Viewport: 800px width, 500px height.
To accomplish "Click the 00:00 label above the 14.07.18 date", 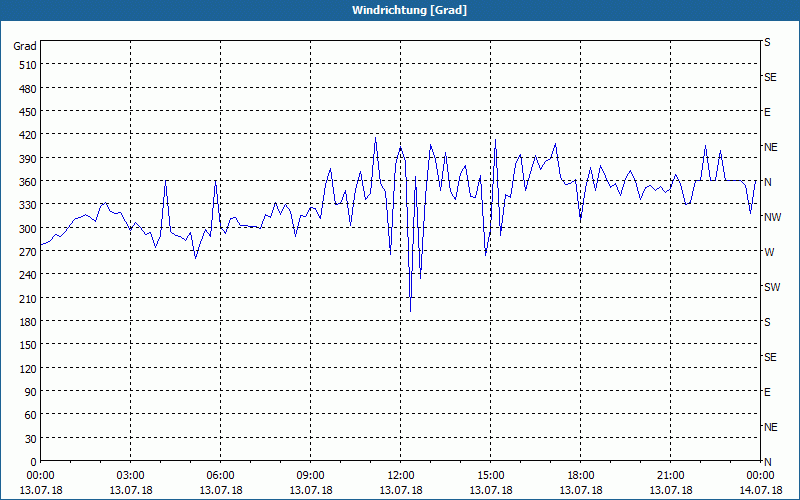I will click(x=761, y=476).
